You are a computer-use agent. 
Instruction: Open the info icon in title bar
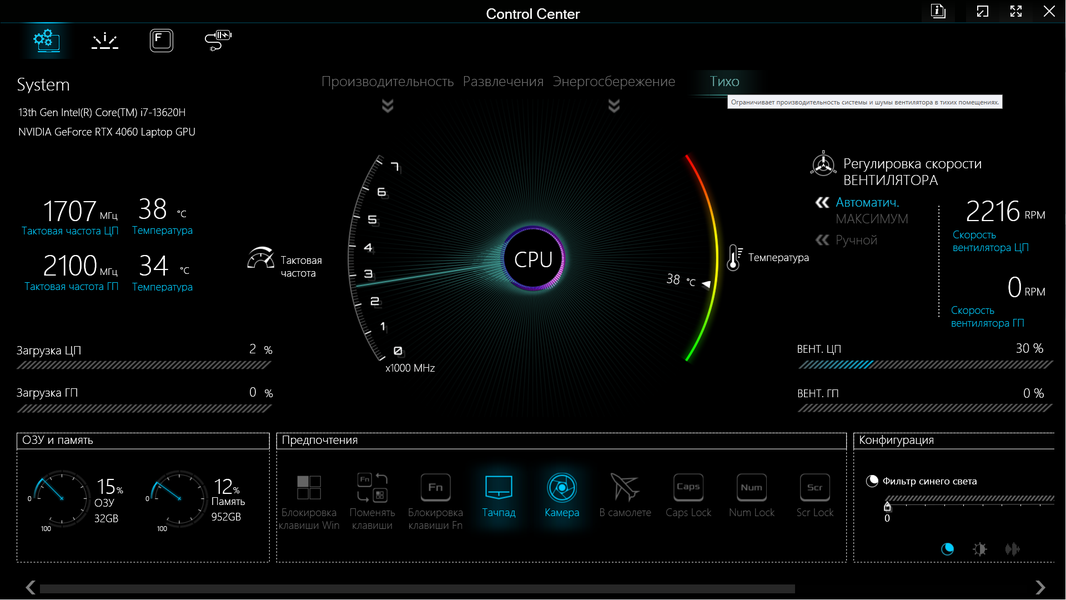(x=938, y=12)
